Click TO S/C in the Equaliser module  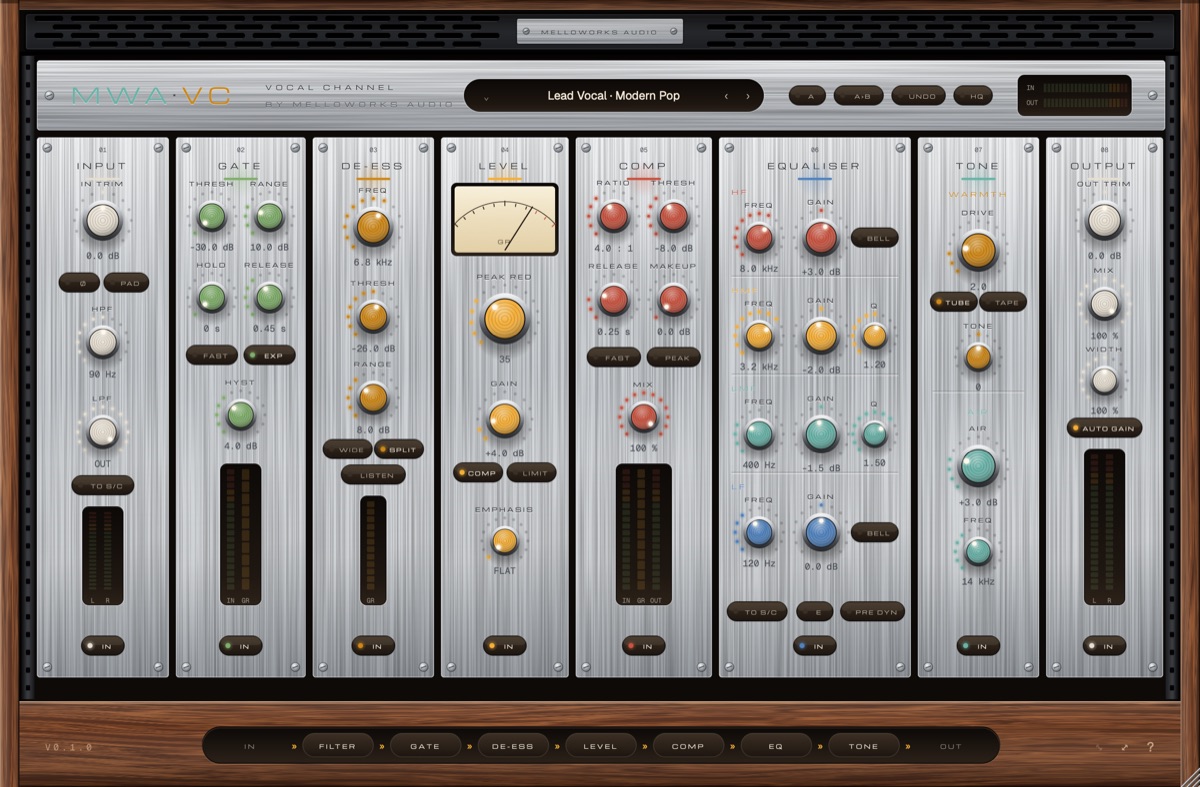click(757, 612)
